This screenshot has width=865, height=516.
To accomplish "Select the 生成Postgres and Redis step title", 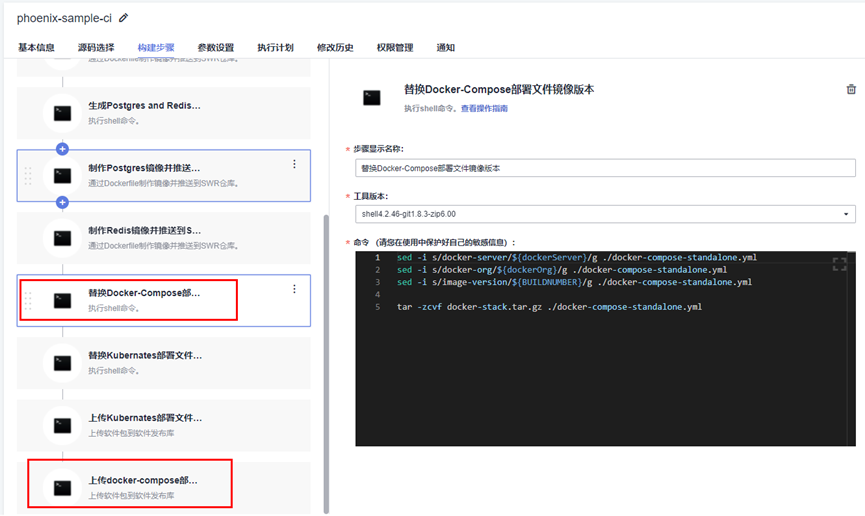I will pyautogui.click(x=145, y=105).
